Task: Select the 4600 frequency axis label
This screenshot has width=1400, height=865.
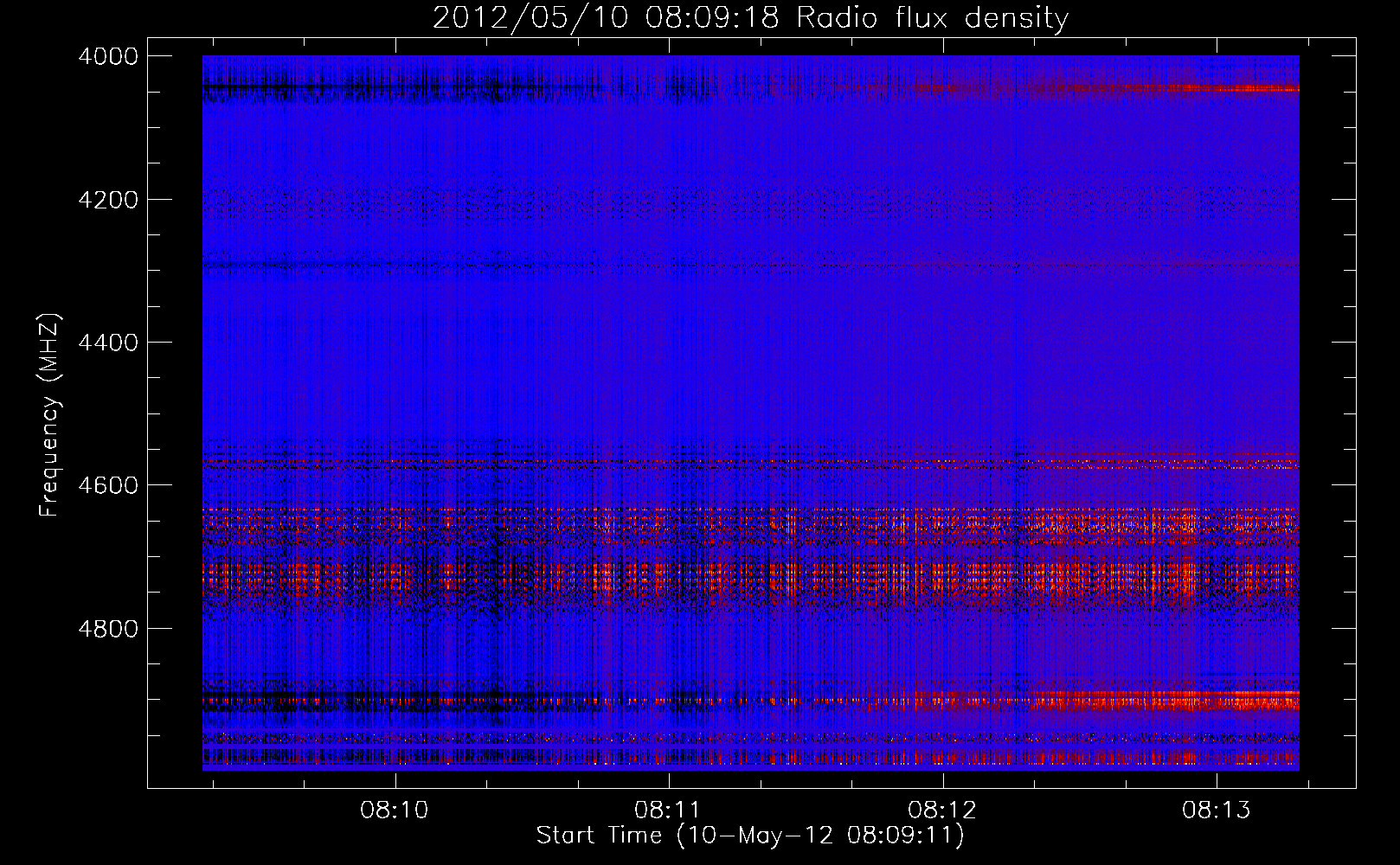Action: tap(107, 485)
